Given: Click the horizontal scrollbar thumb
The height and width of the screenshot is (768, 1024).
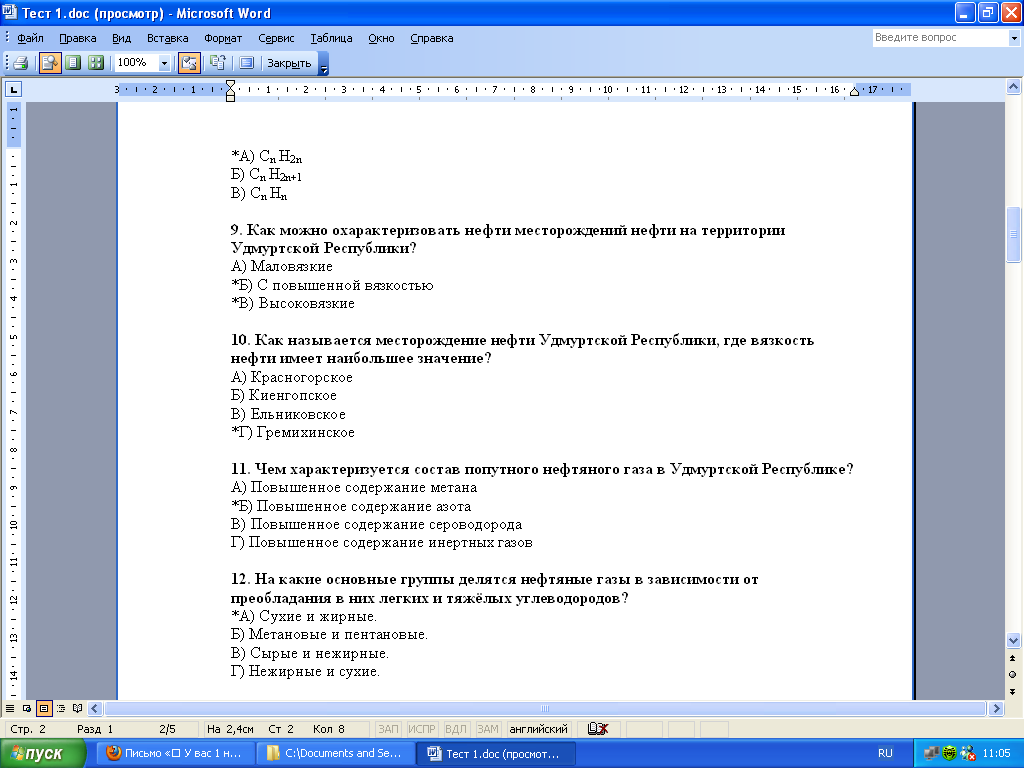Looking at the screenshot, I should tap(545, 709).
